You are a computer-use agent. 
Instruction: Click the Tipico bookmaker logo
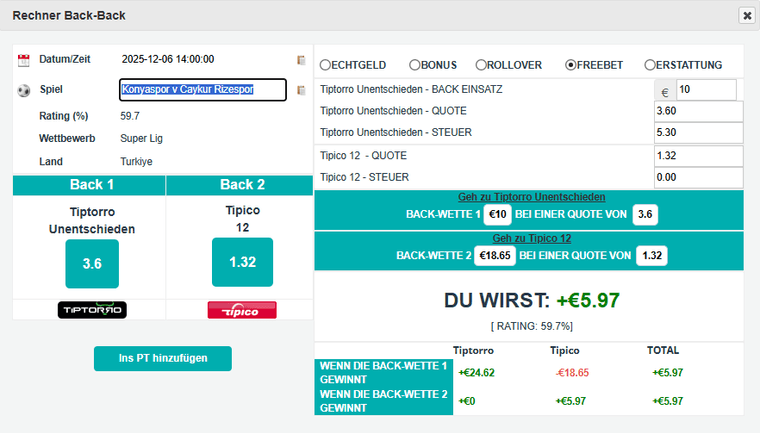tap(242, 310)
